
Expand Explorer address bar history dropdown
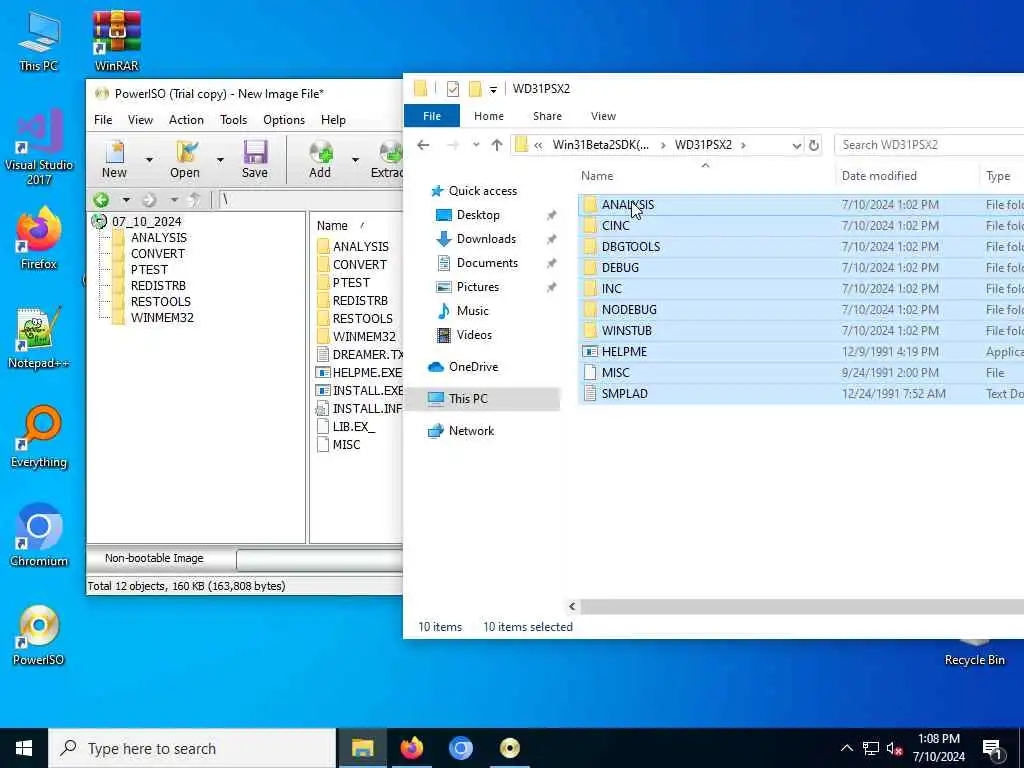(x=797, y=145)
